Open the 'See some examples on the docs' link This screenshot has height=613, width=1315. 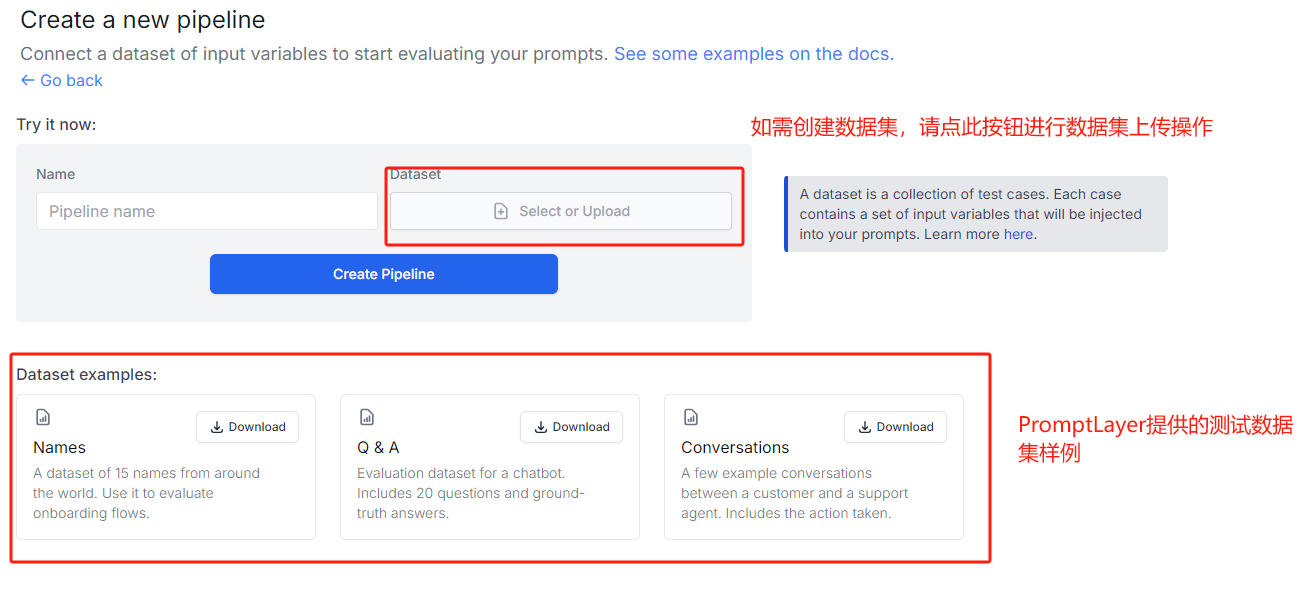[x=753, y=54]
